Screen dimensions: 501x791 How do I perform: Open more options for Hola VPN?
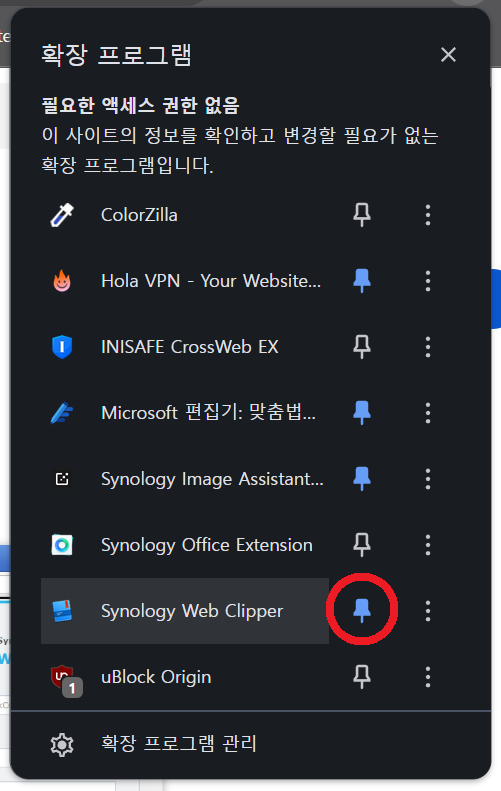coord(428,281)
